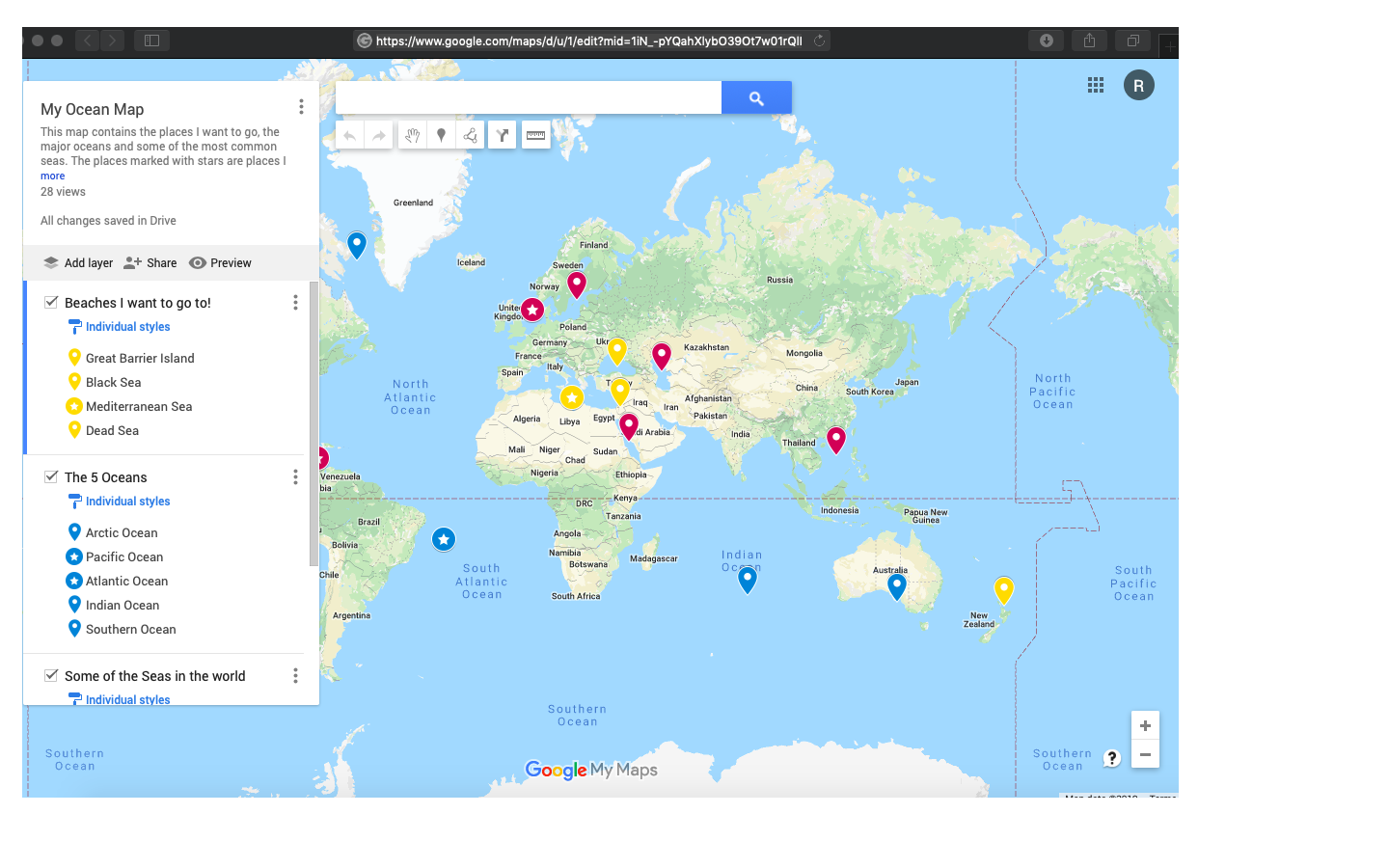Select the add directions tool

503,135
